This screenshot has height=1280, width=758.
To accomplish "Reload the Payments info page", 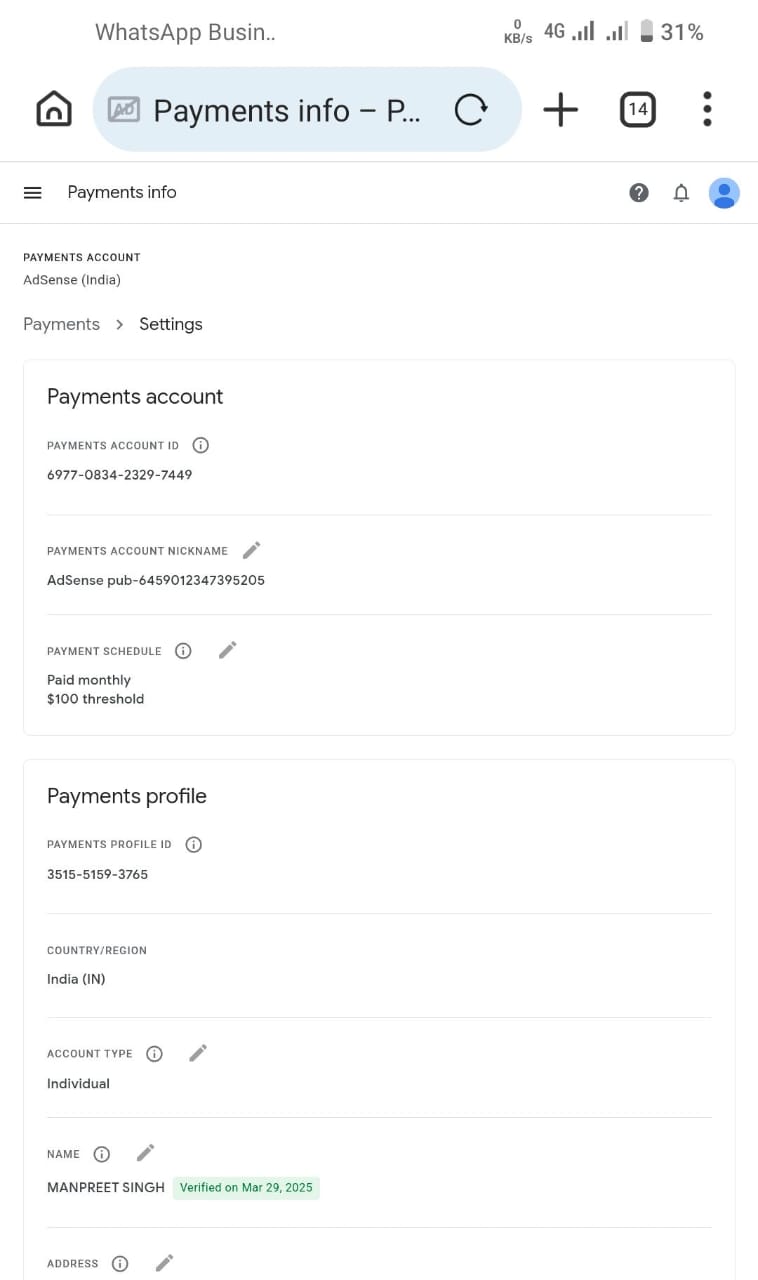I will (470, 109).
